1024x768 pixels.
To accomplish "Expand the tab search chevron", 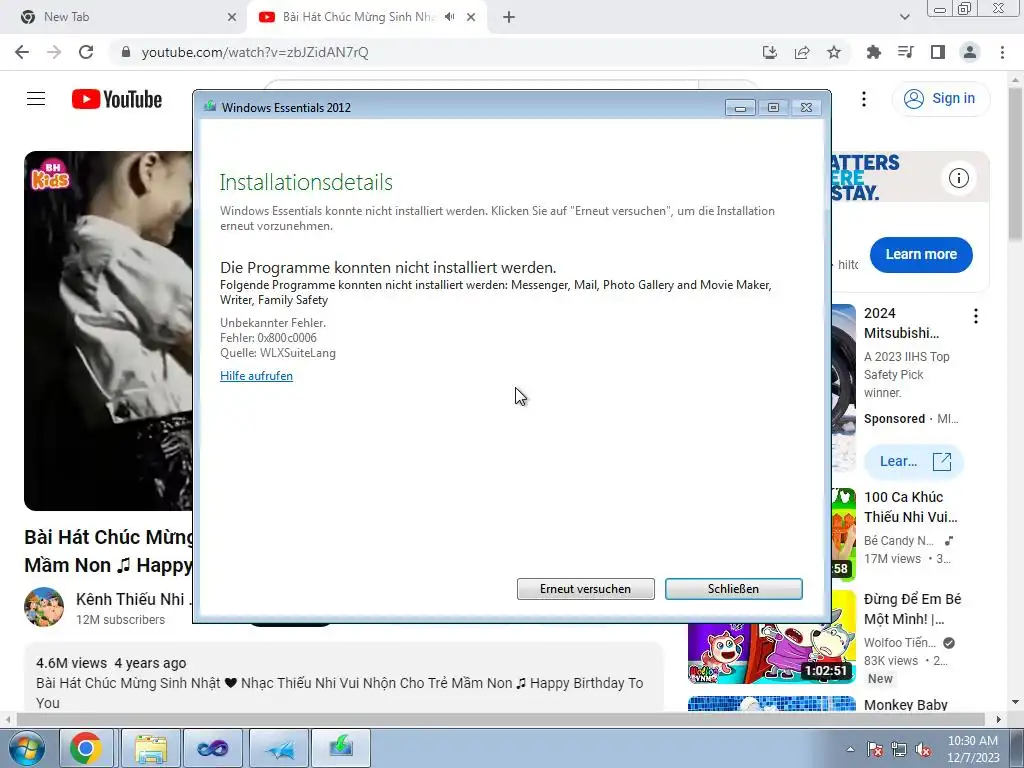I will 904,17.
